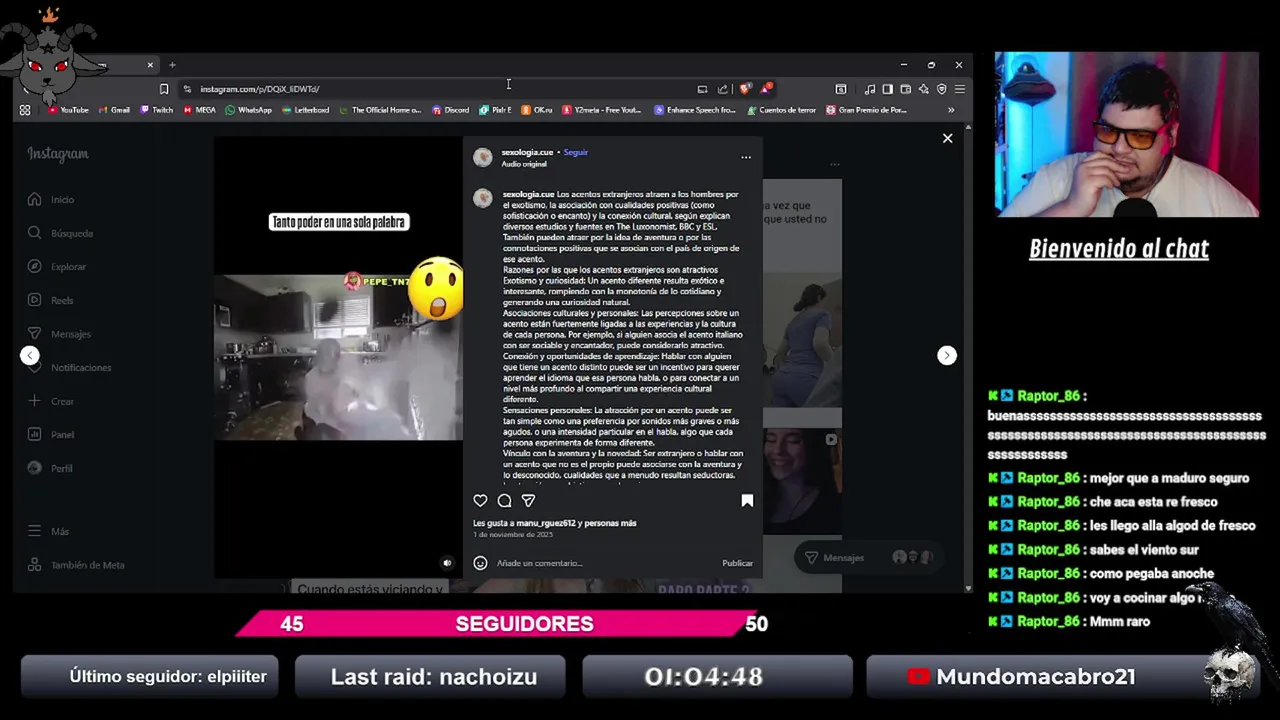Open the Brave Shields lion icon

tap(745, 89)
